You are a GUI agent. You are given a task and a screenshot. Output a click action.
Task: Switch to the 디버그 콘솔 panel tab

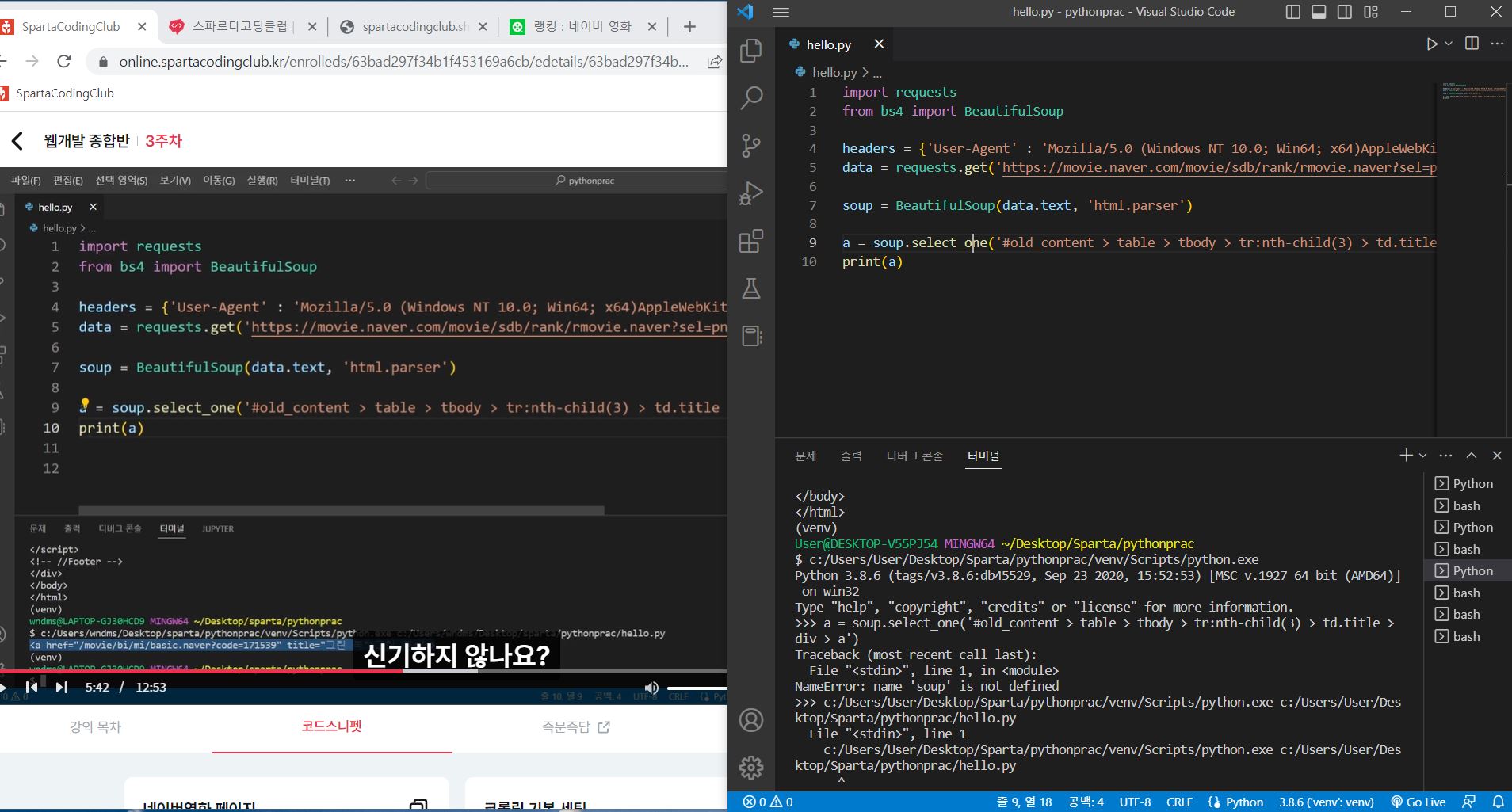(914, 456)
